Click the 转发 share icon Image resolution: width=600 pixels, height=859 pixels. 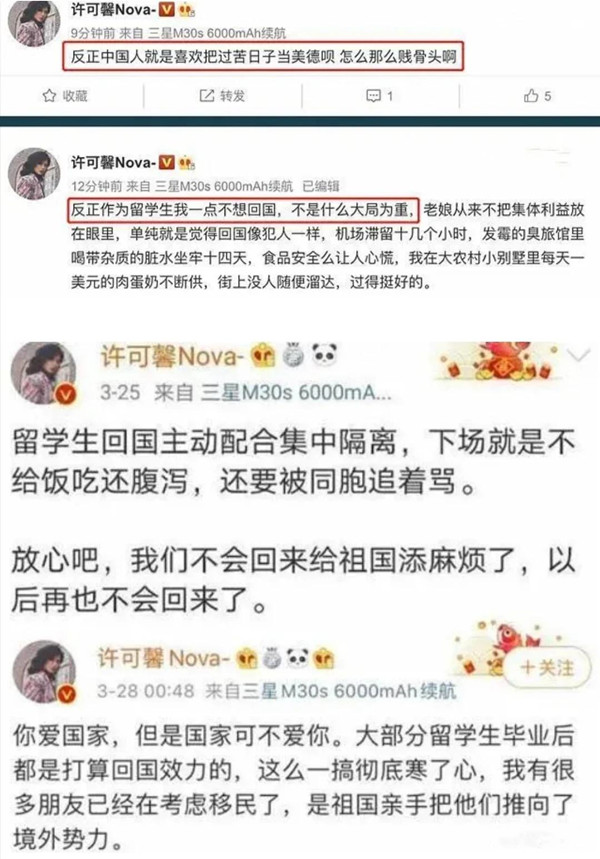coord(207,96)
